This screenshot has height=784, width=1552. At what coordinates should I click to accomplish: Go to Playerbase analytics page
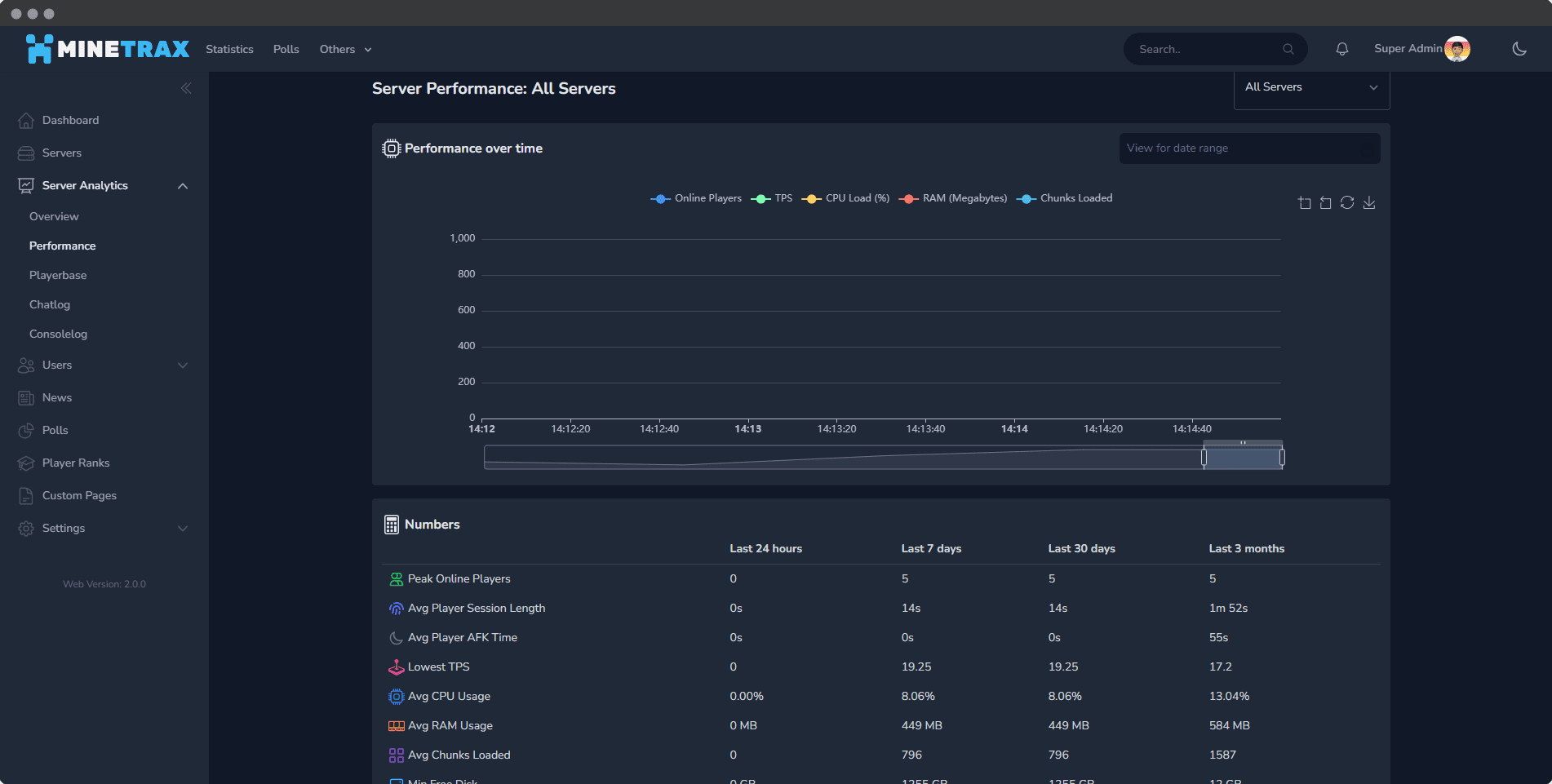tap(58, 275)
